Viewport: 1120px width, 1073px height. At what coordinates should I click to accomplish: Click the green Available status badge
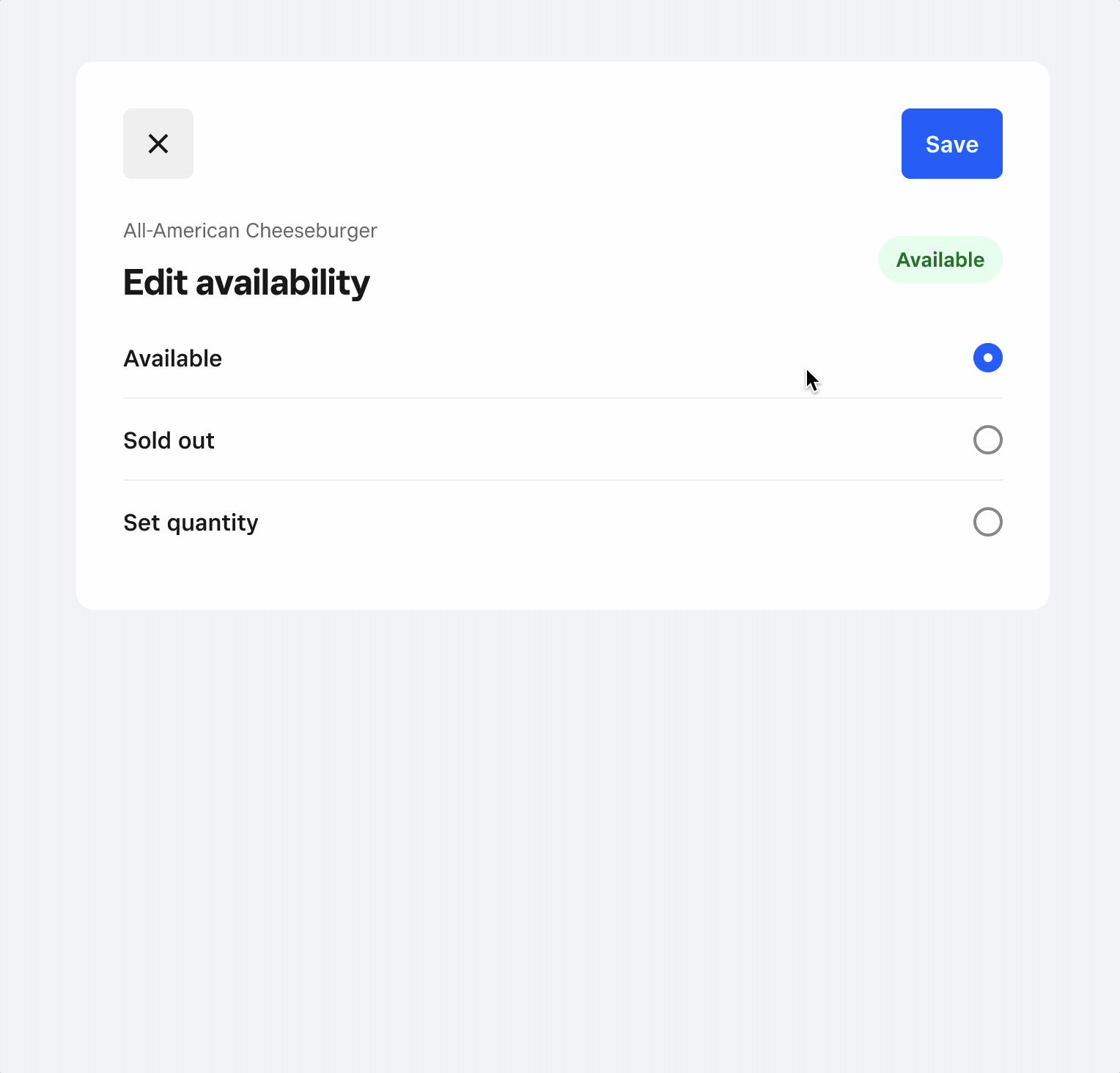pyautogui.click(x=940, y=259)
